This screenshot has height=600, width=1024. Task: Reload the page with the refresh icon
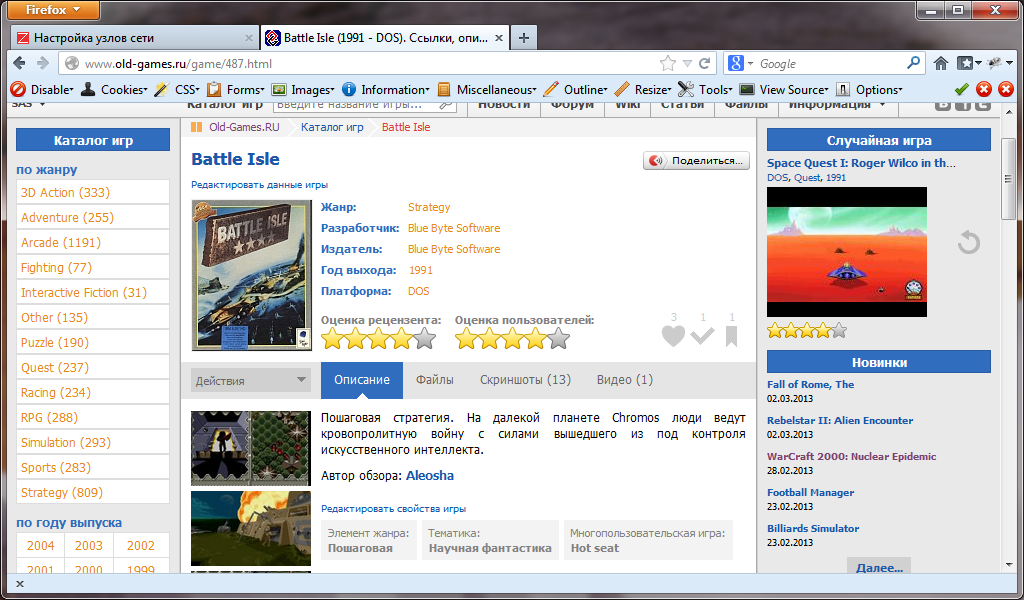pyautogui.click(x=704, y=63)
